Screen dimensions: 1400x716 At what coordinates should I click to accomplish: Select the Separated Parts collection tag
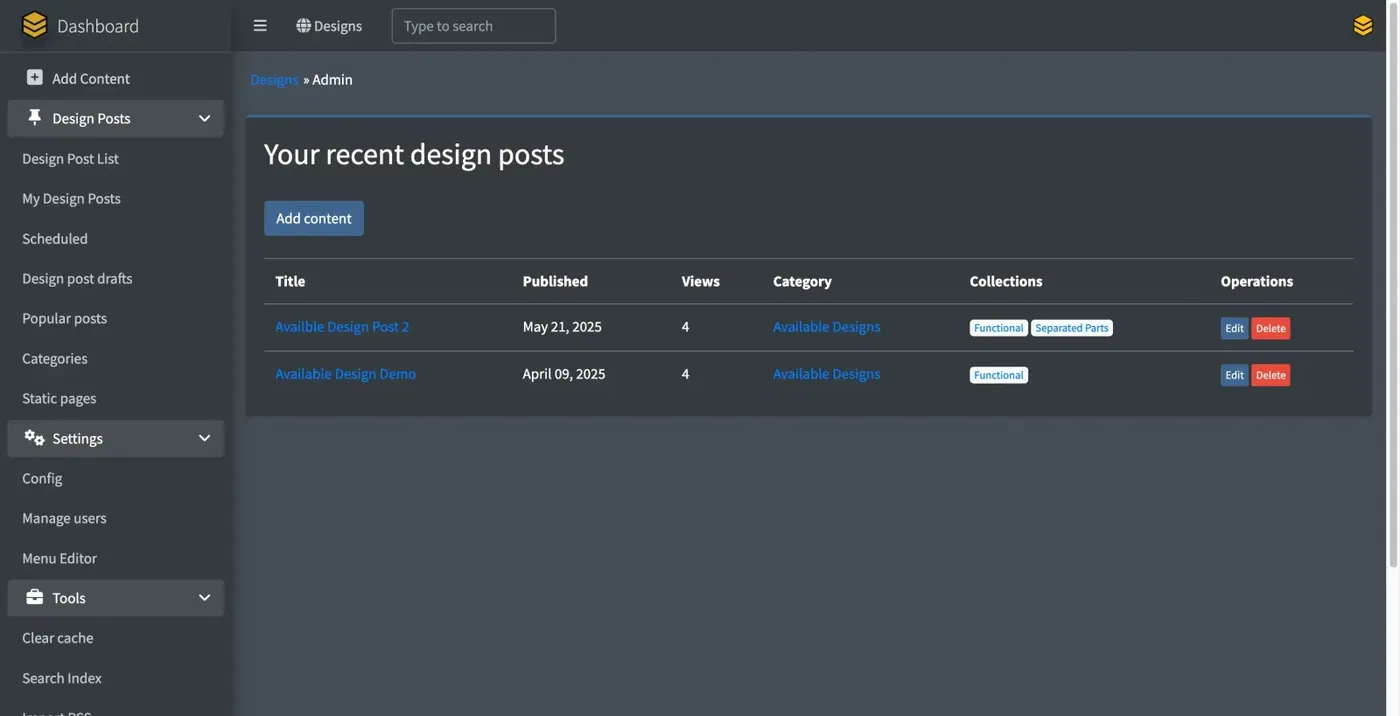pos(1071,328)
